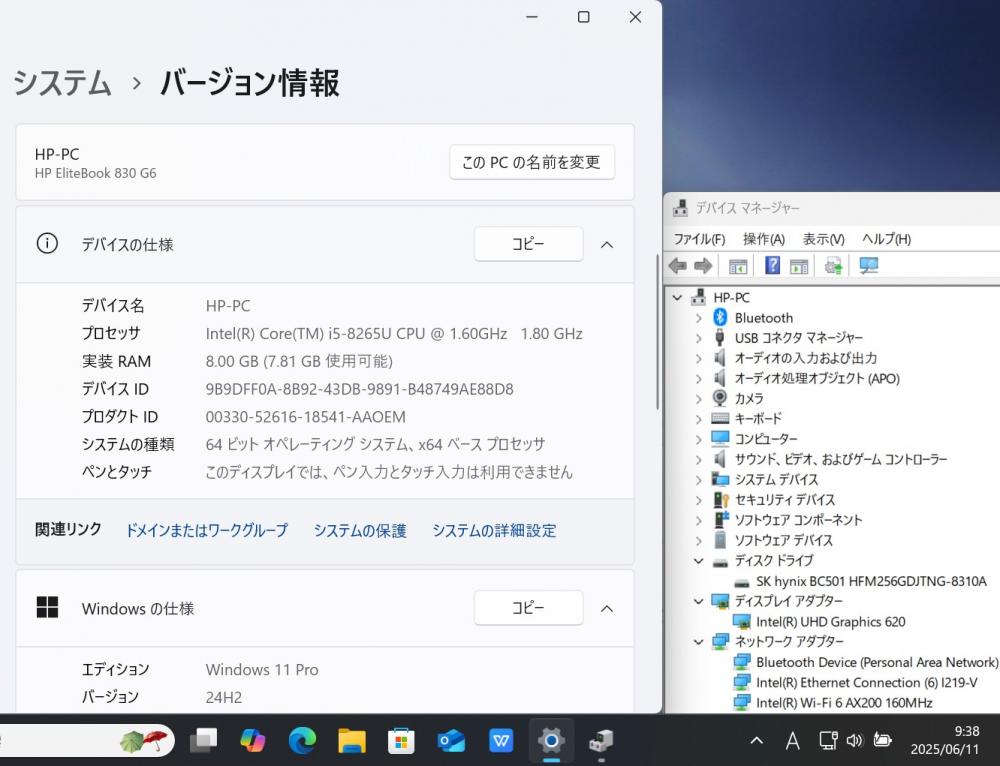Viewport: 1000px width, 766px height.
Task: Expand the セキュリティ デバイス node
Action: click(x=699, y=499)
